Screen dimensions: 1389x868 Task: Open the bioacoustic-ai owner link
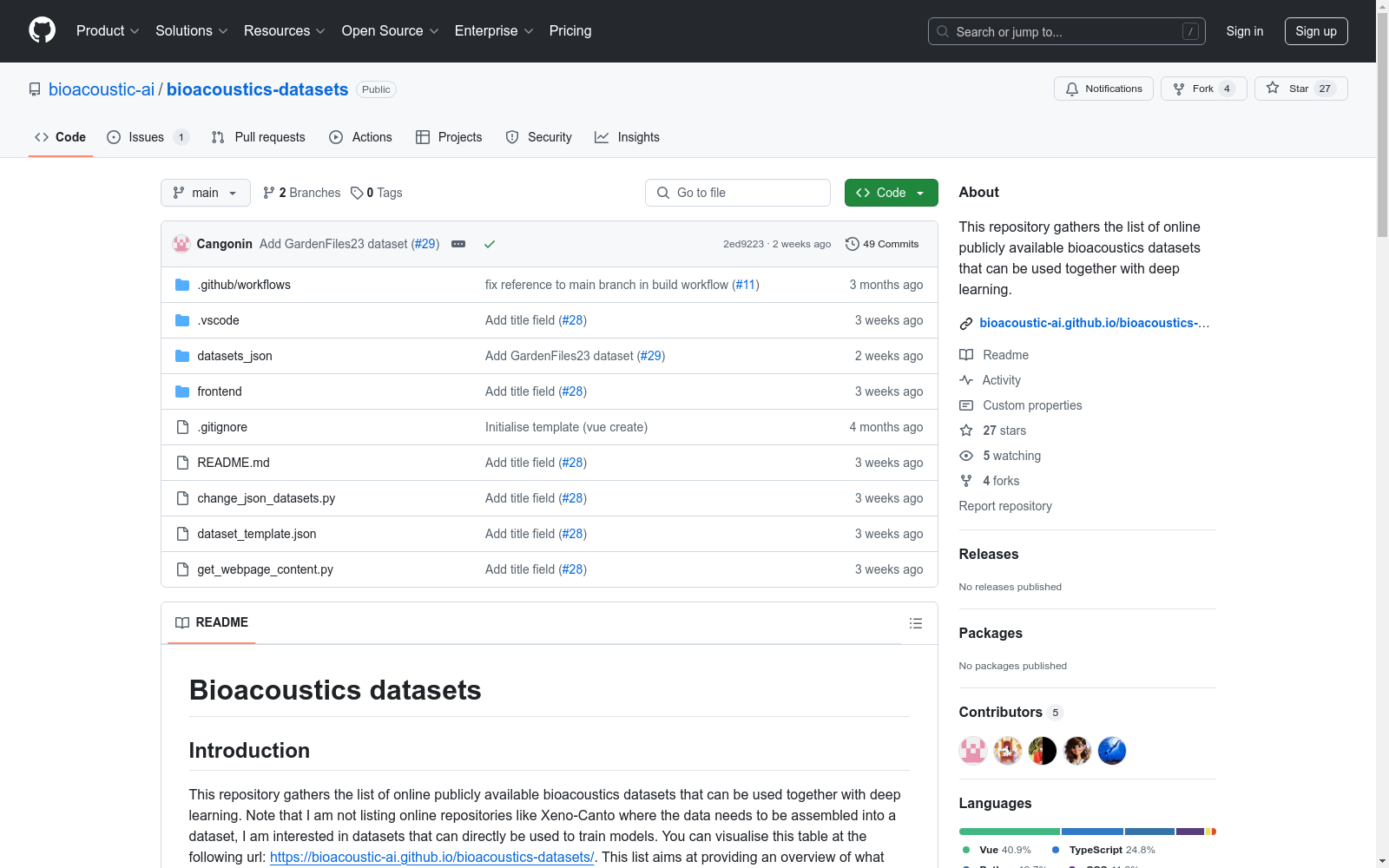tap(102, 89)
